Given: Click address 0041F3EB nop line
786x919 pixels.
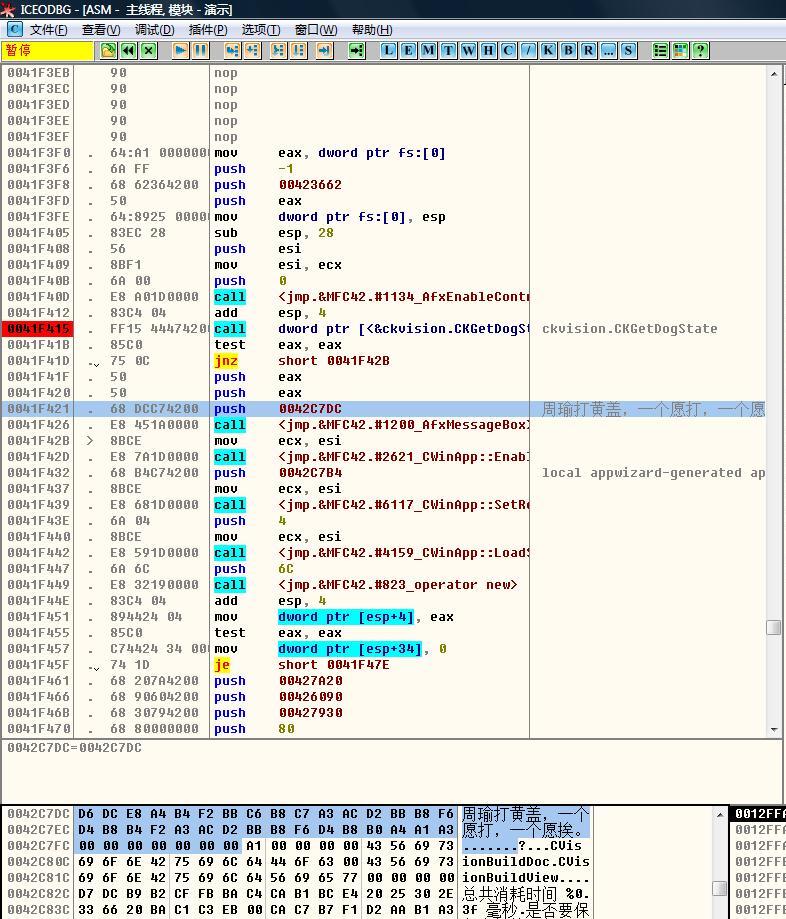Looking at the screenshot, I should click(x=38, y=73).
